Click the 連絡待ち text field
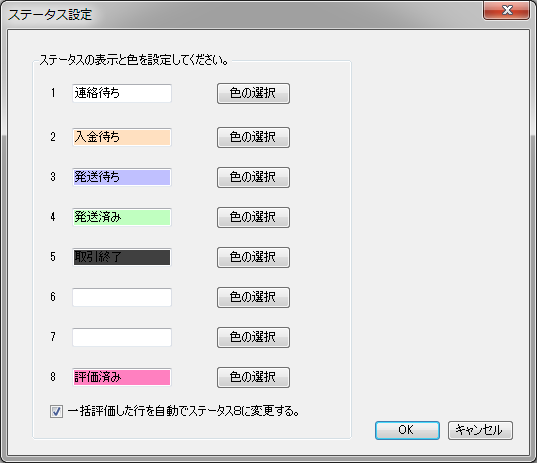 (122, 93)
